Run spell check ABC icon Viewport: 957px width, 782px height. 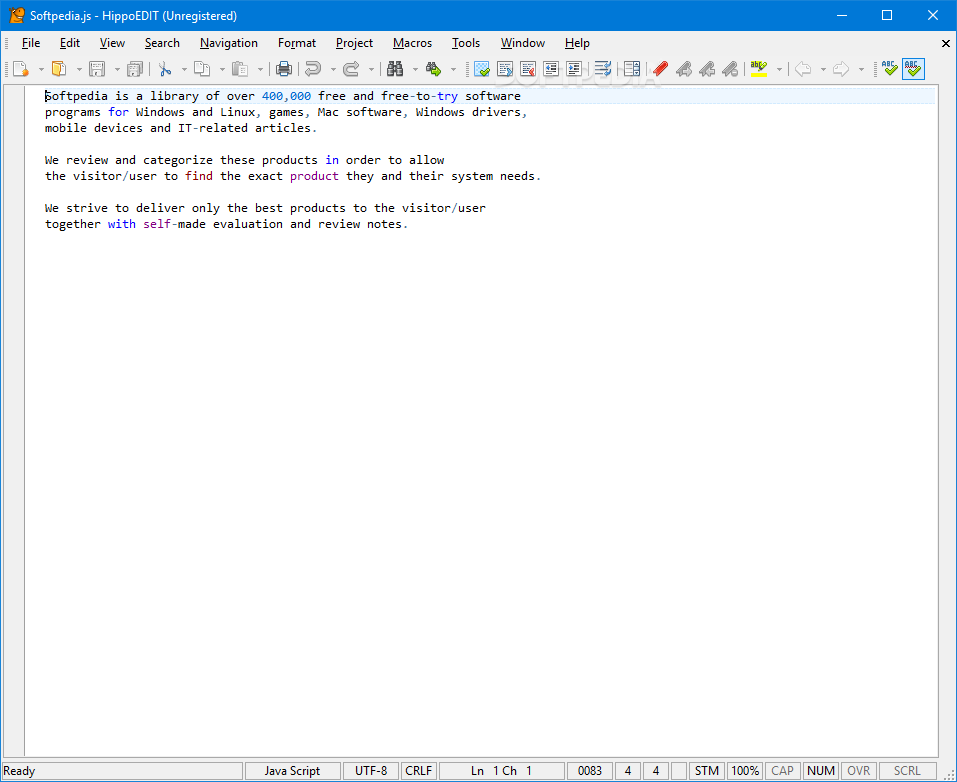890,69
